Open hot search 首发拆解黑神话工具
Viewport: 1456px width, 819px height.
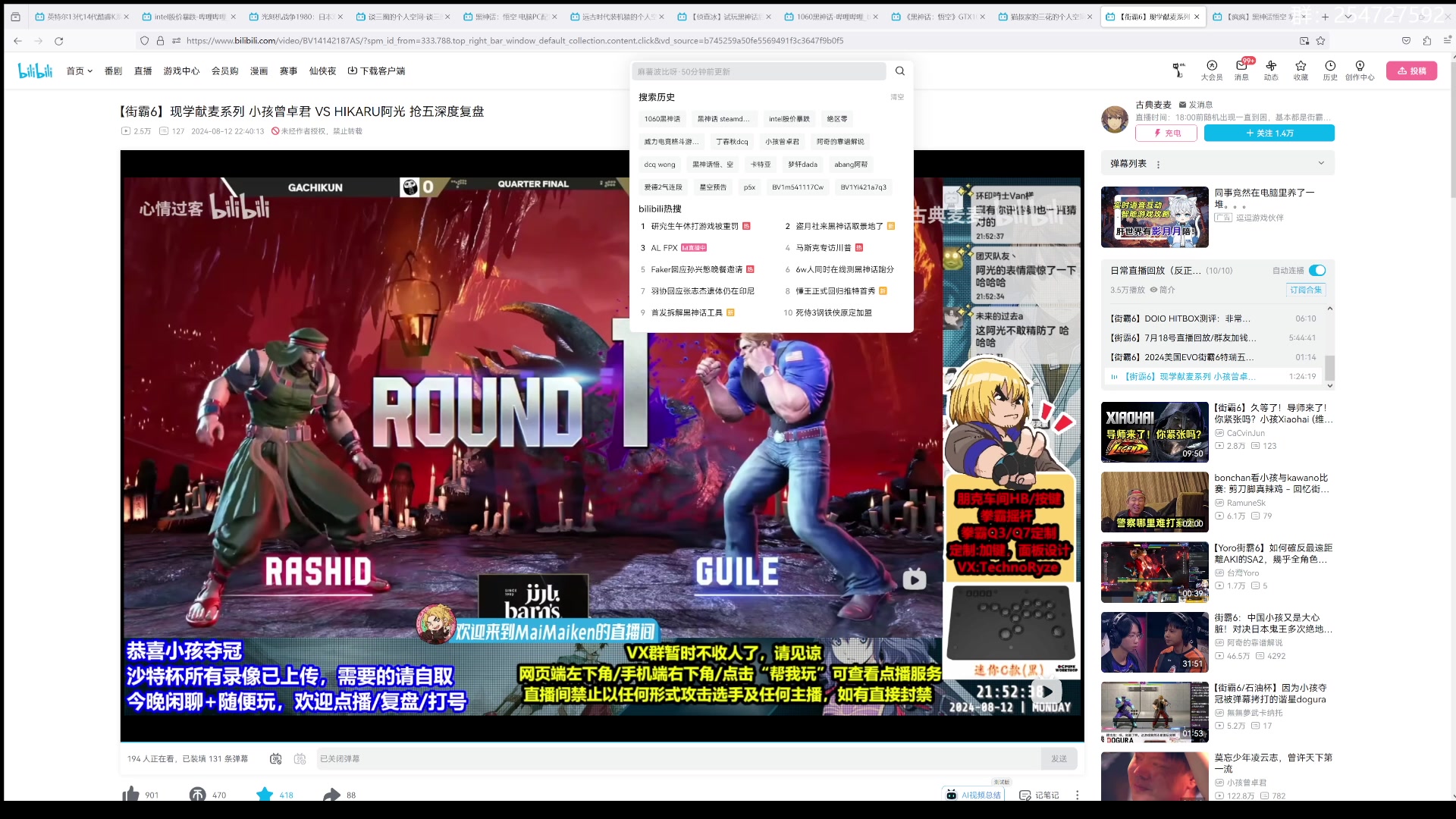tap(687, 312)
